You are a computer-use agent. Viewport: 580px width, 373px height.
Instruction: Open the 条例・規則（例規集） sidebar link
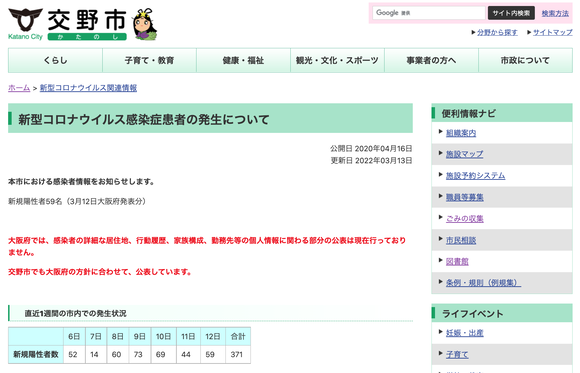483,283
